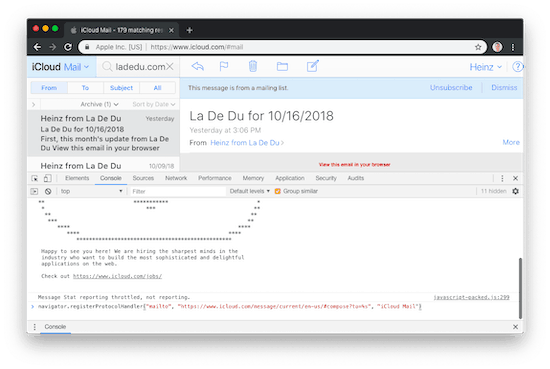
Task: Click the browser forward arrow
Action: click(x=53, y=47)
